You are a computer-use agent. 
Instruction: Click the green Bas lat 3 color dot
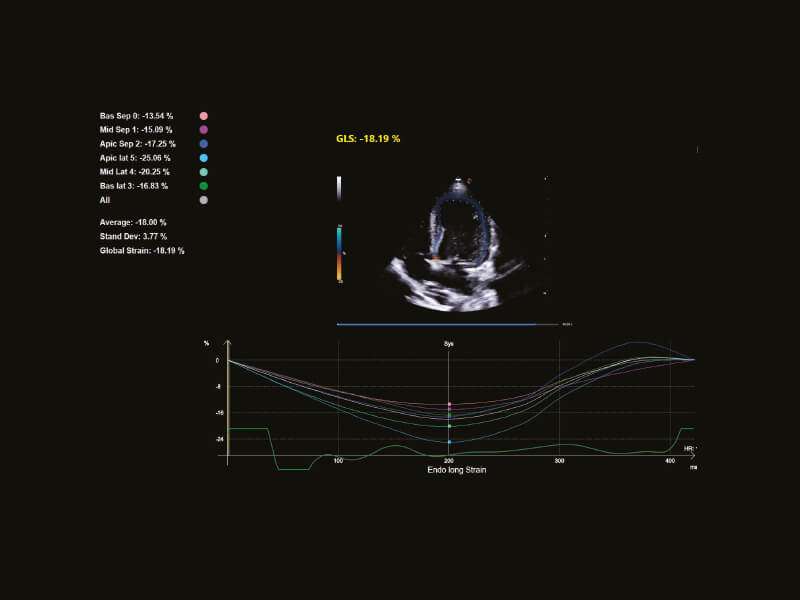click(x=204, y=186)
